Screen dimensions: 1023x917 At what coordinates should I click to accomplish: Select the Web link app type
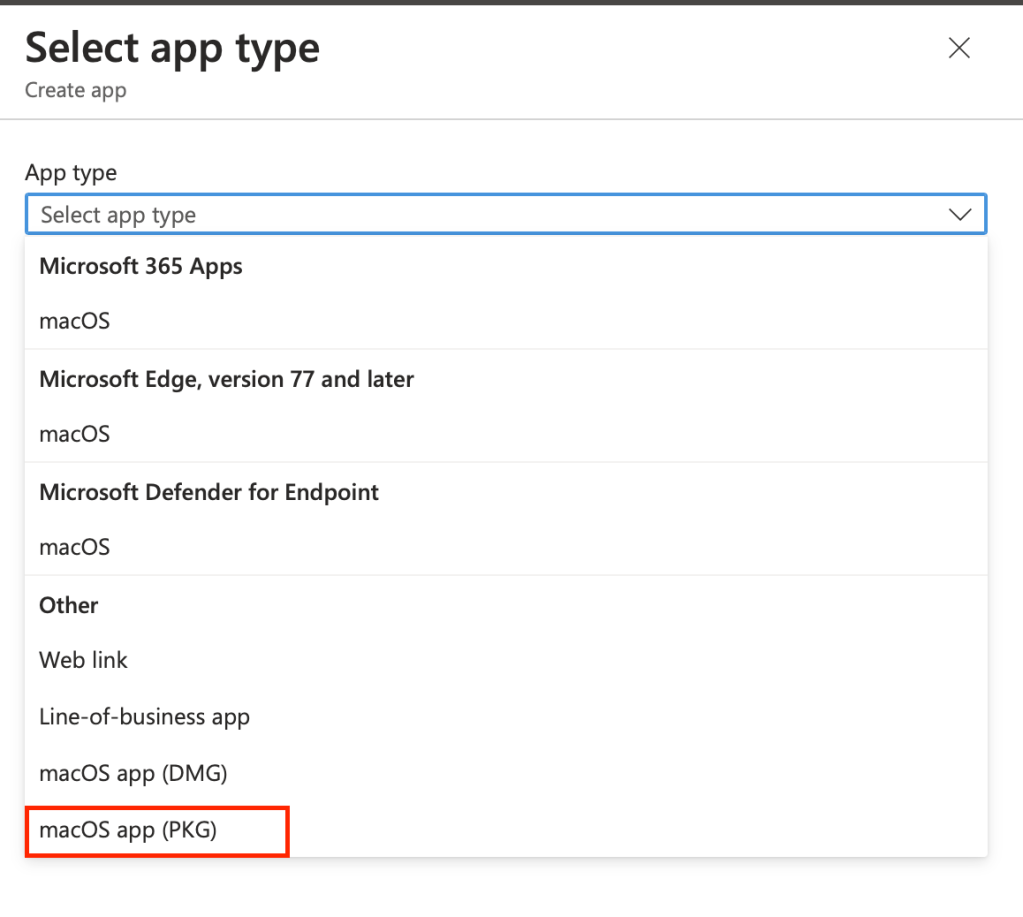click(84, 661)
